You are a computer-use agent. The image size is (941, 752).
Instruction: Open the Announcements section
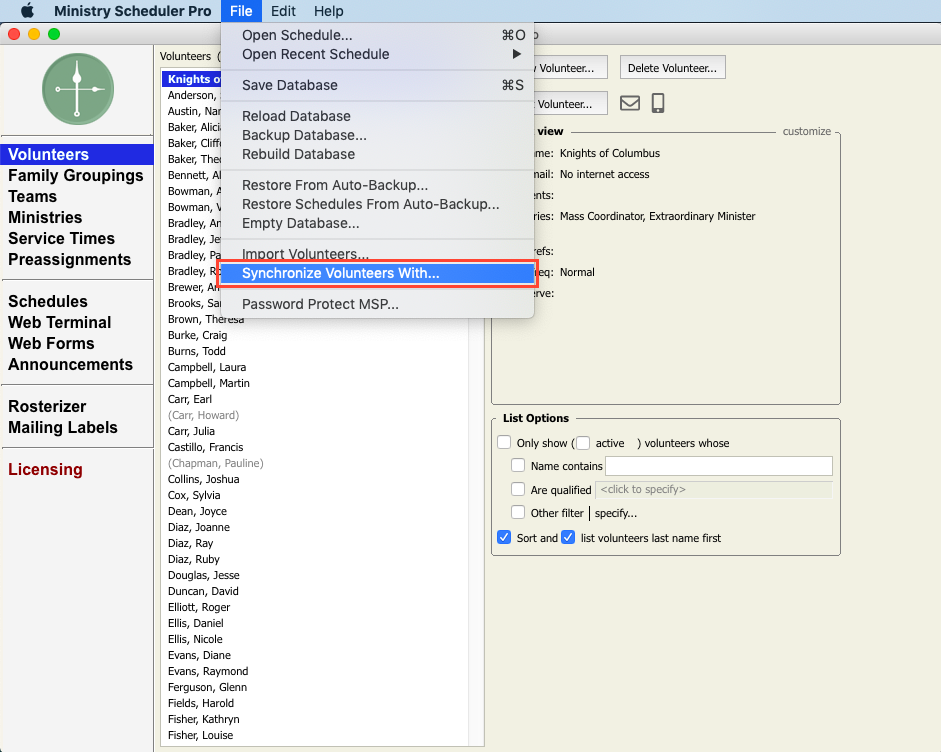coord(70,364)
